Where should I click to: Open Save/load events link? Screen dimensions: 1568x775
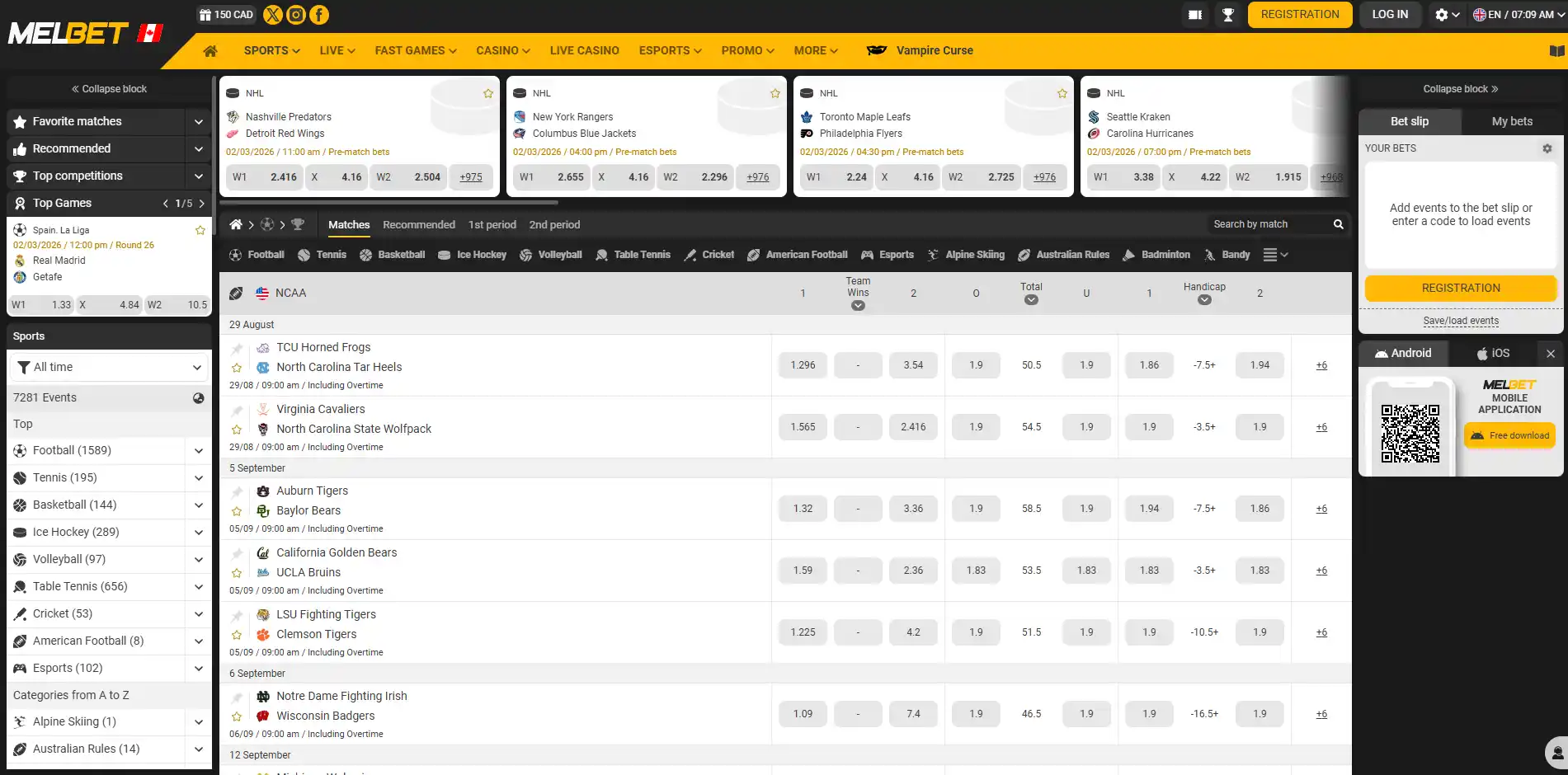(1461, 321)
